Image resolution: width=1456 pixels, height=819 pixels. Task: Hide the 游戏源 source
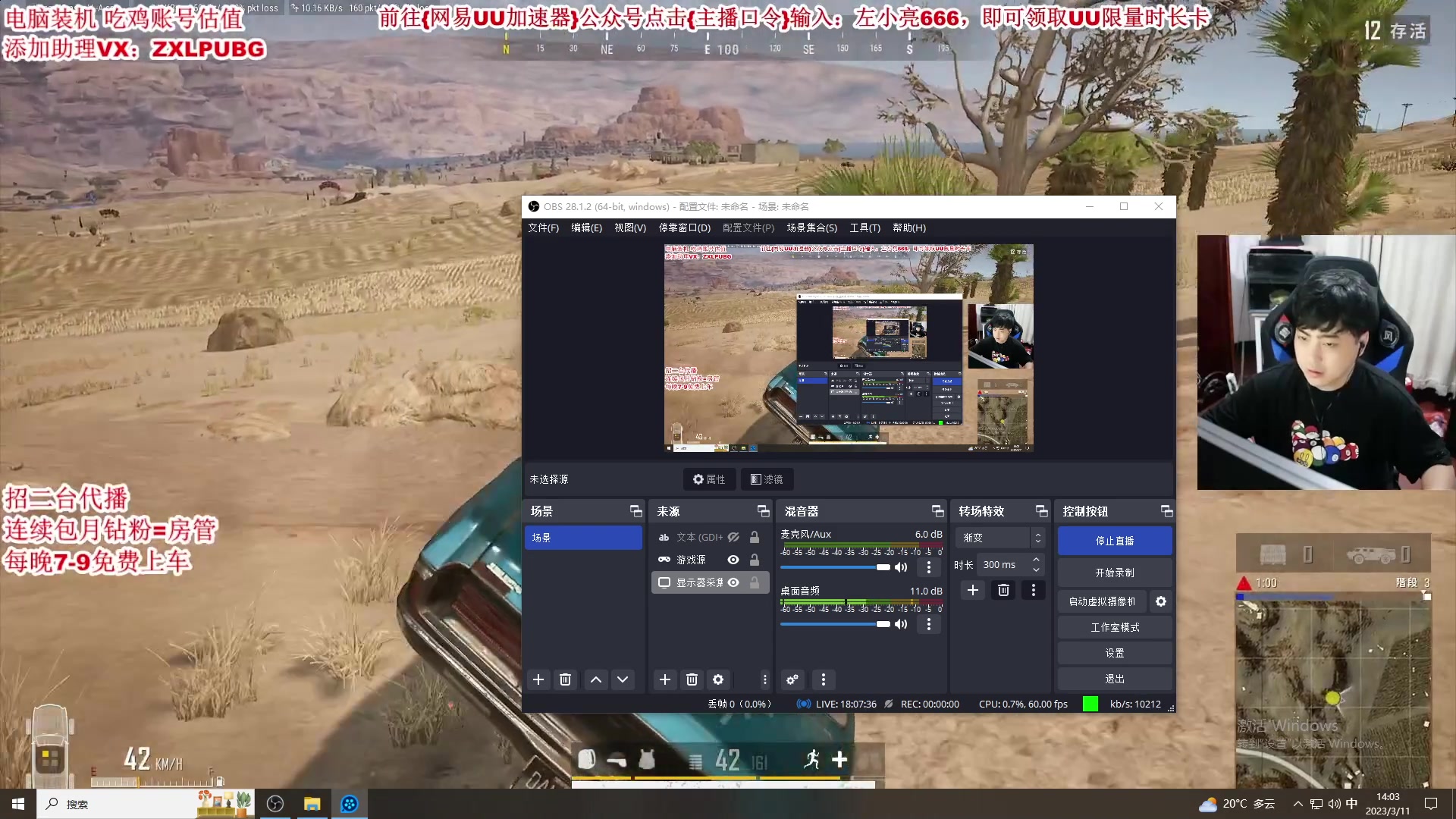[x=733, y=560]
